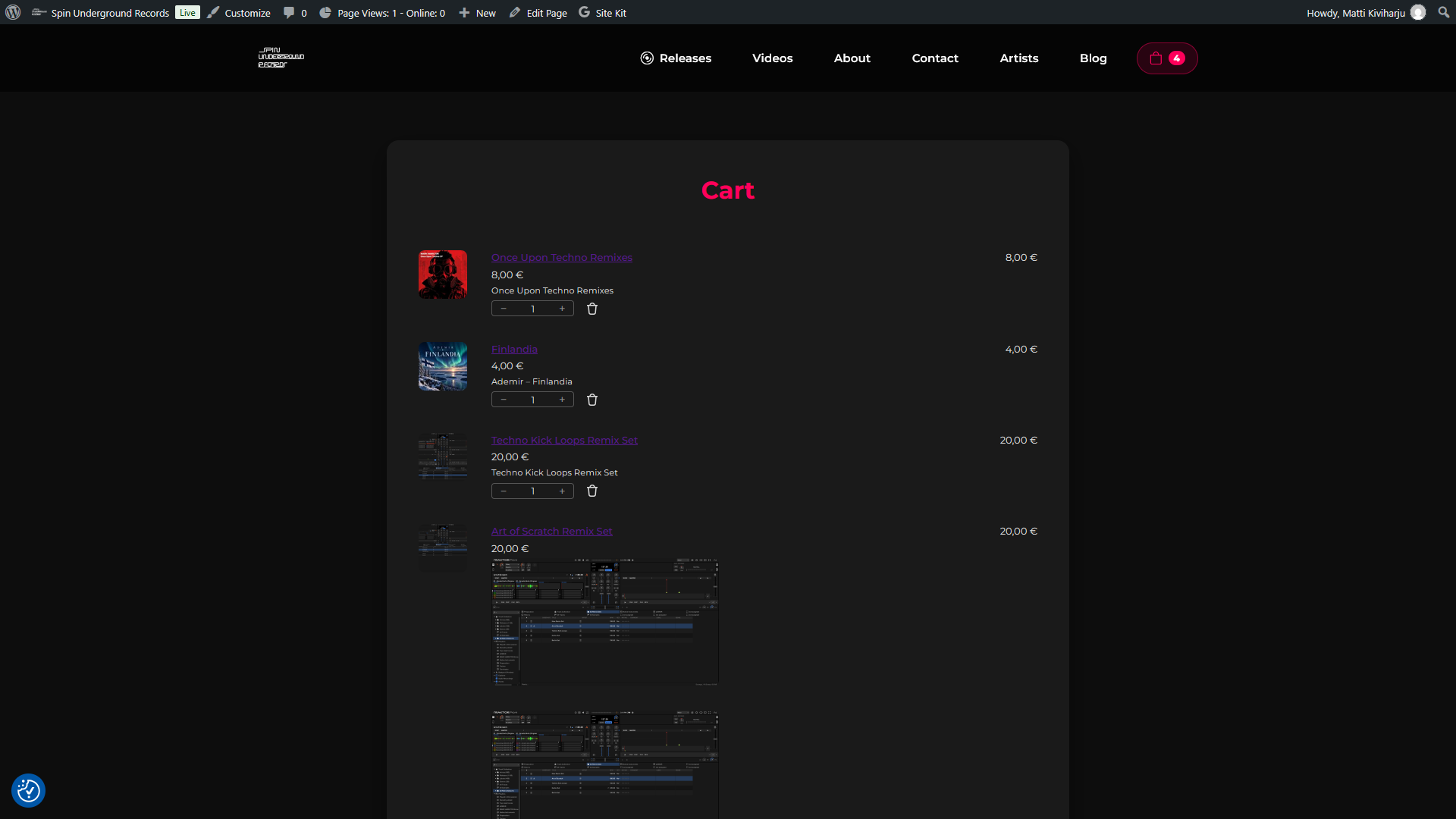Click the user avatar icon
This screenshot has width=1456, height=819.
tap(1418, 12)
